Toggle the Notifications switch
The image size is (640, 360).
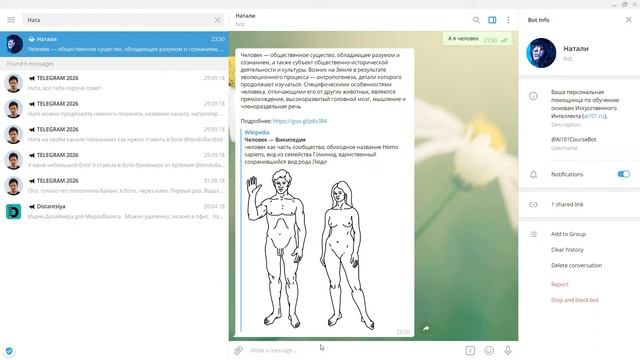coord(624,174)
